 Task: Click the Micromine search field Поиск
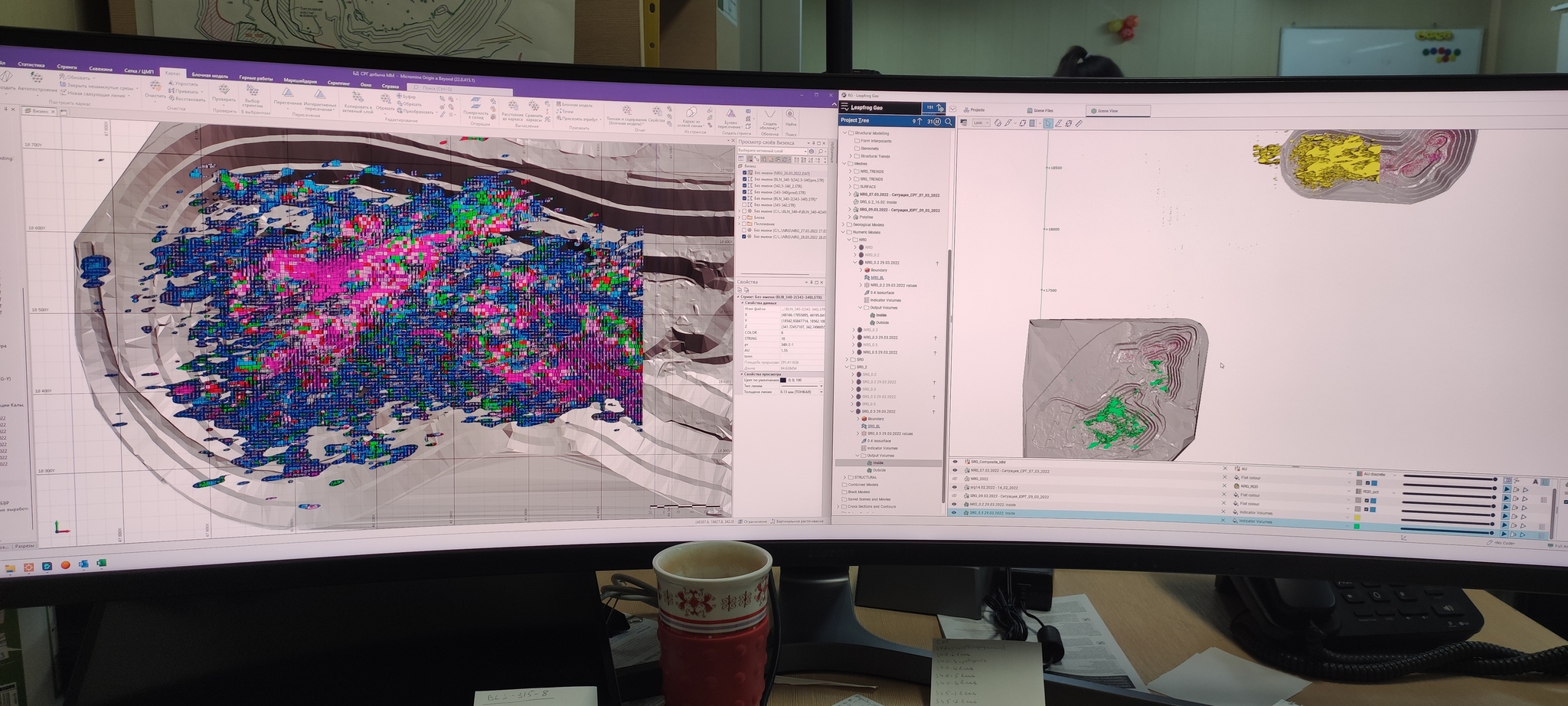coord(461,88)
